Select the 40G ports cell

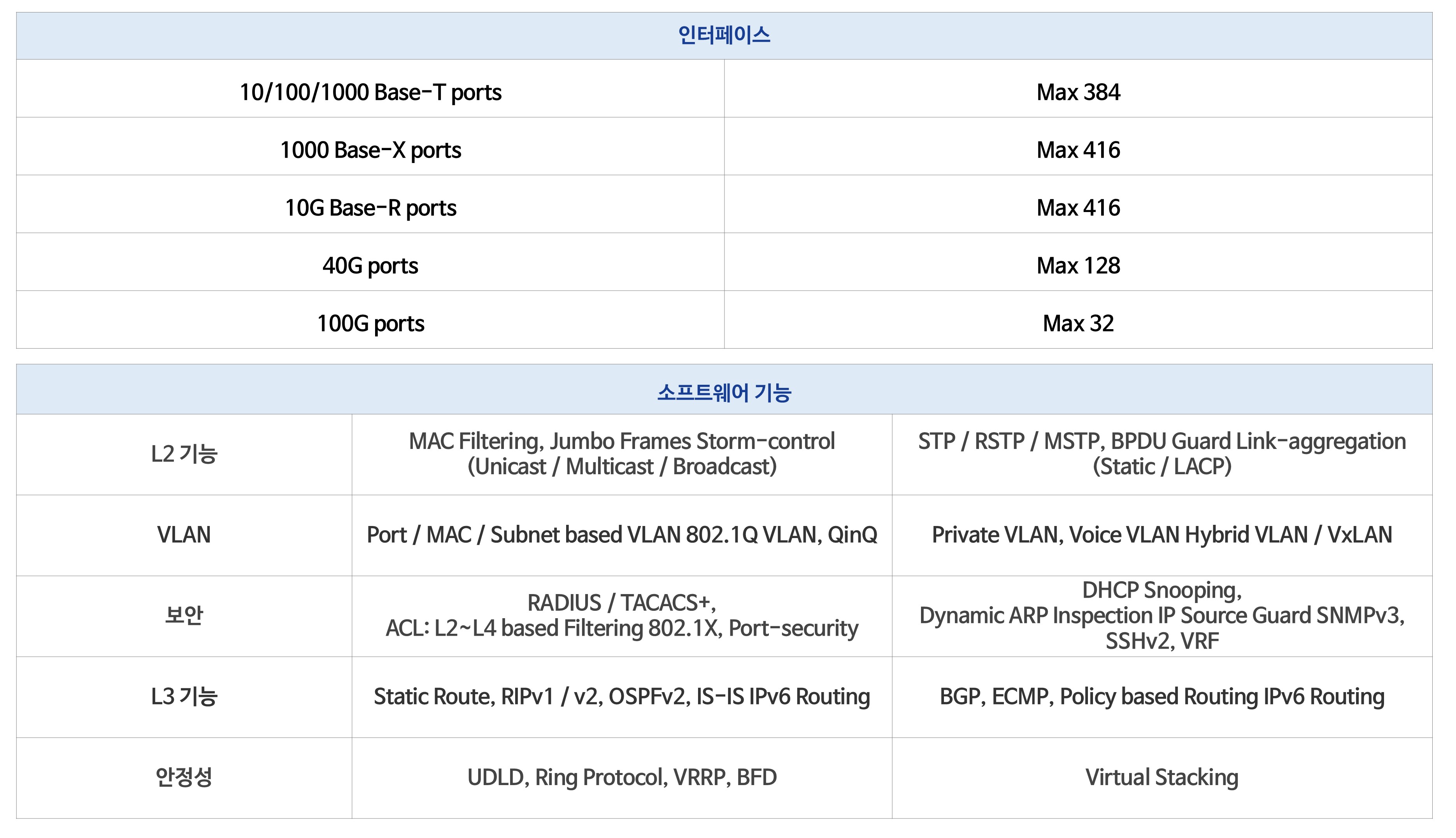[x=370, y=265]
